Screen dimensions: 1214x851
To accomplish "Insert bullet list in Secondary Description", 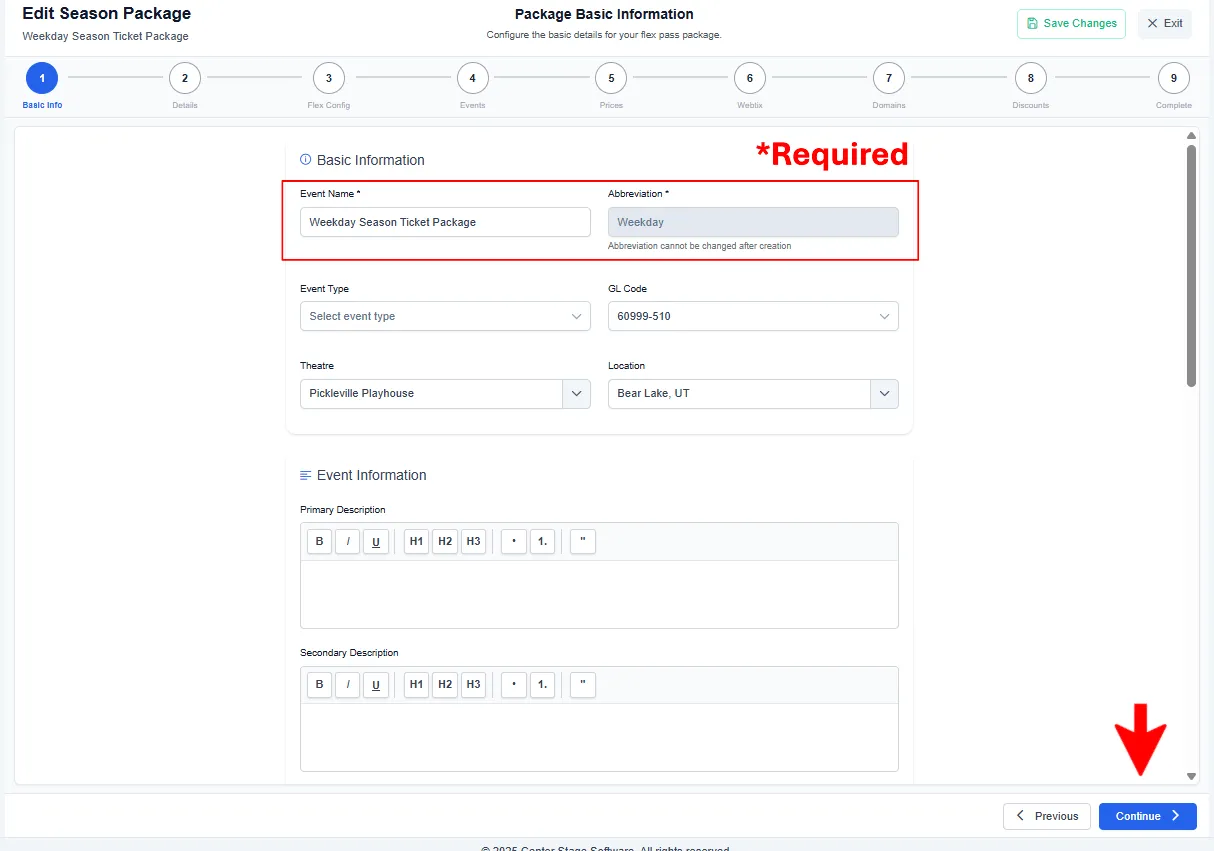I will [x=514, y=685].
